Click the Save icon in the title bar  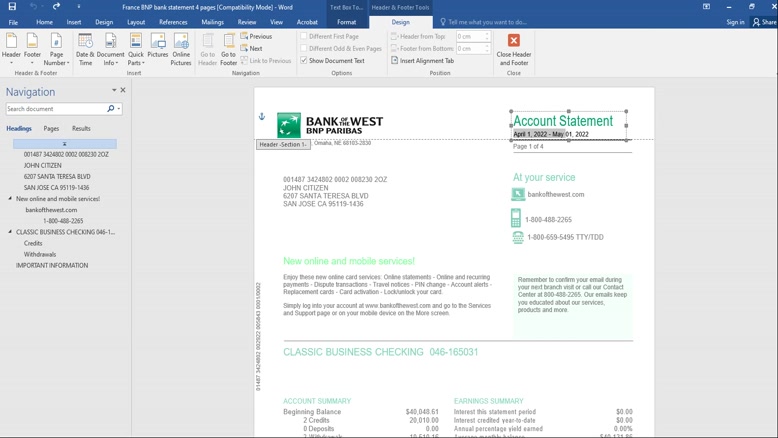[x=12, y=6]
